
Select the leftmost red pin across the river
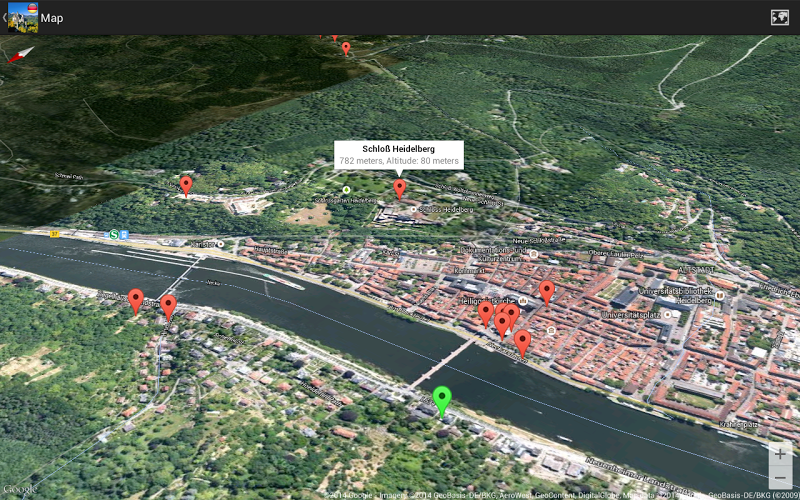click(136, 302)
